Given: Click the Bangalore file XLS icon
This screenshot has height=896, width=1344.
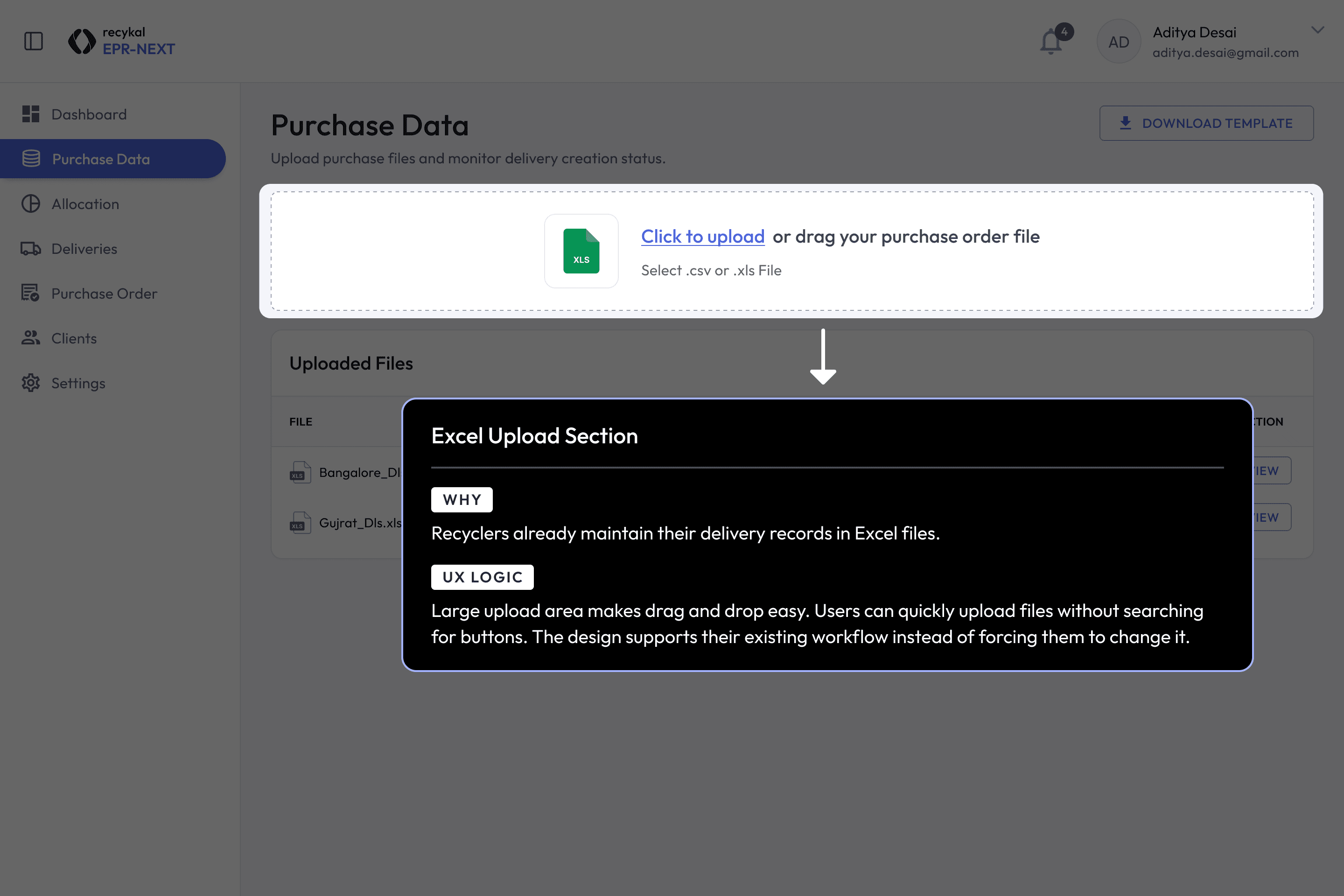Looking at the screenshot, I should click(x=300, y=473).
